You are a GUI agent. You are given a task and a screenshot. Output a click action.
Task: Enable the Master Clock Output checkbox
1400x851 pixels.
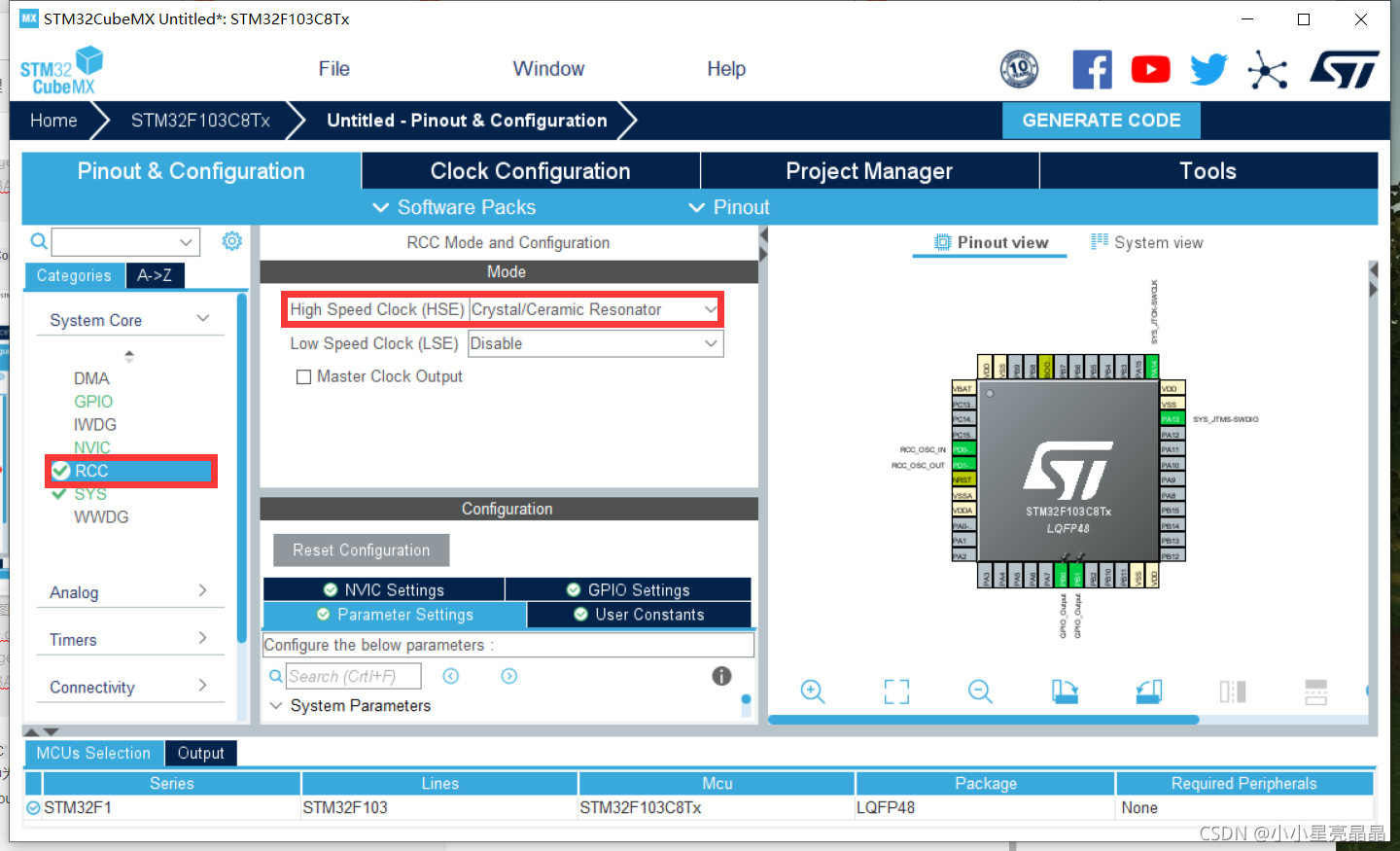303,376
